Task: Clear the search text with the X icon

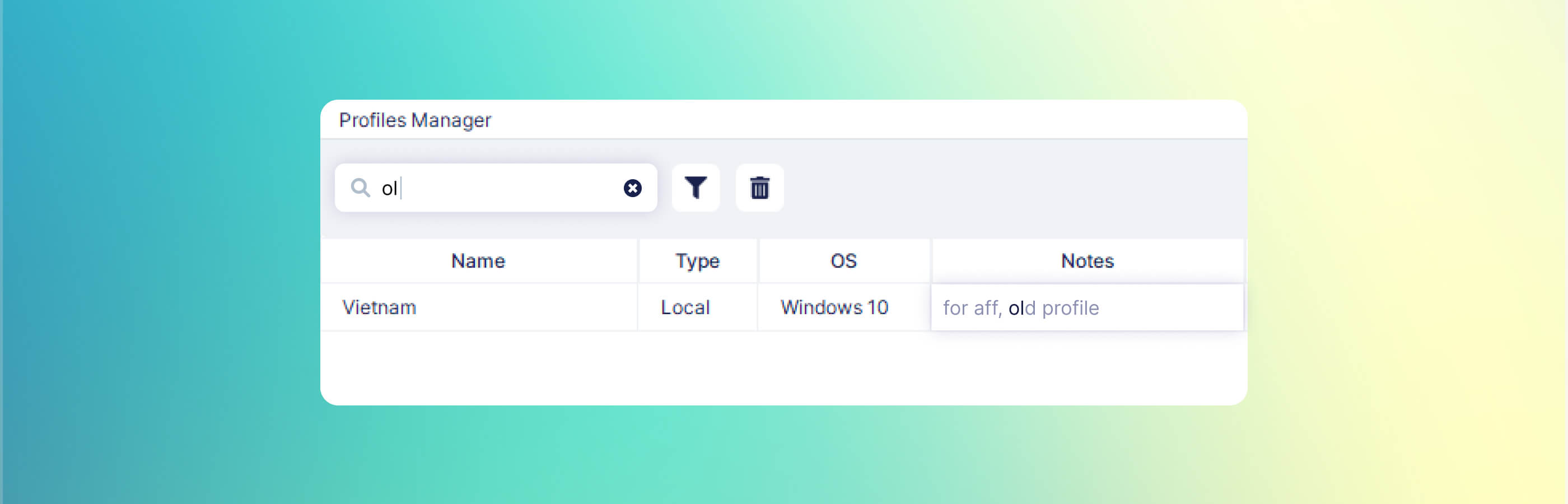Action: tap(632, 188)
